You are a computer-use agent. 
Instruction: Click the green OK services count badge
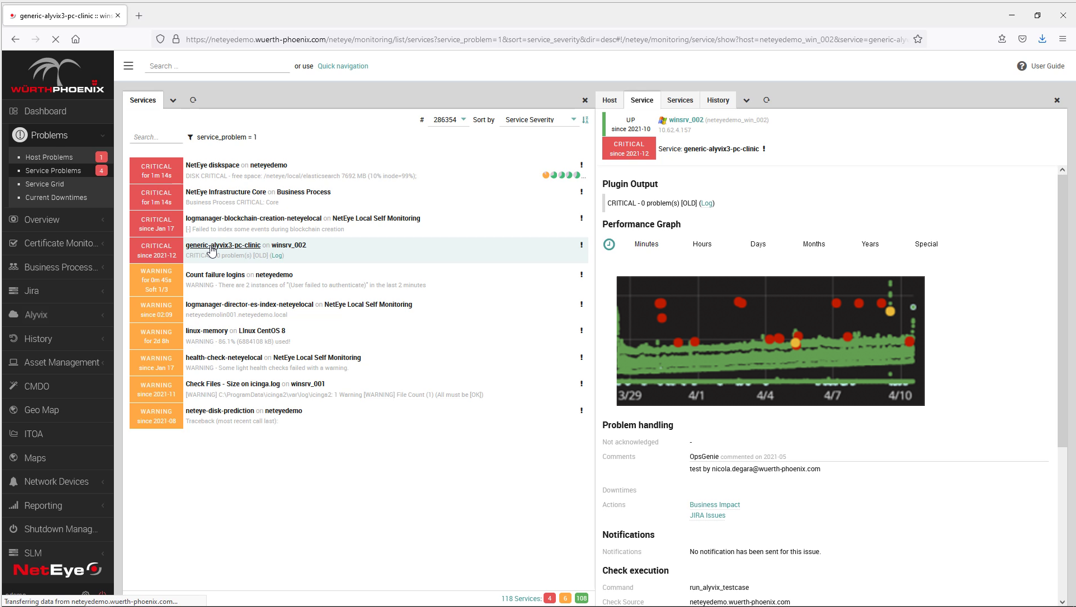pyautogui.click(x=581, y=598)
